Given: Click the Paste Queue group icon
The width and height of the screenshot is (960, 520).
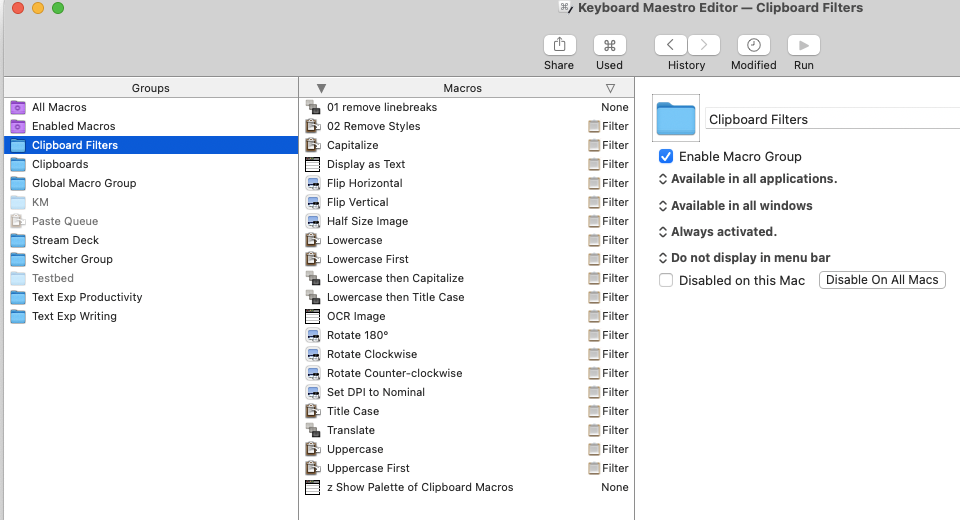Looking at the screenshot, I should pyautogui.click(x=18, y=221).
